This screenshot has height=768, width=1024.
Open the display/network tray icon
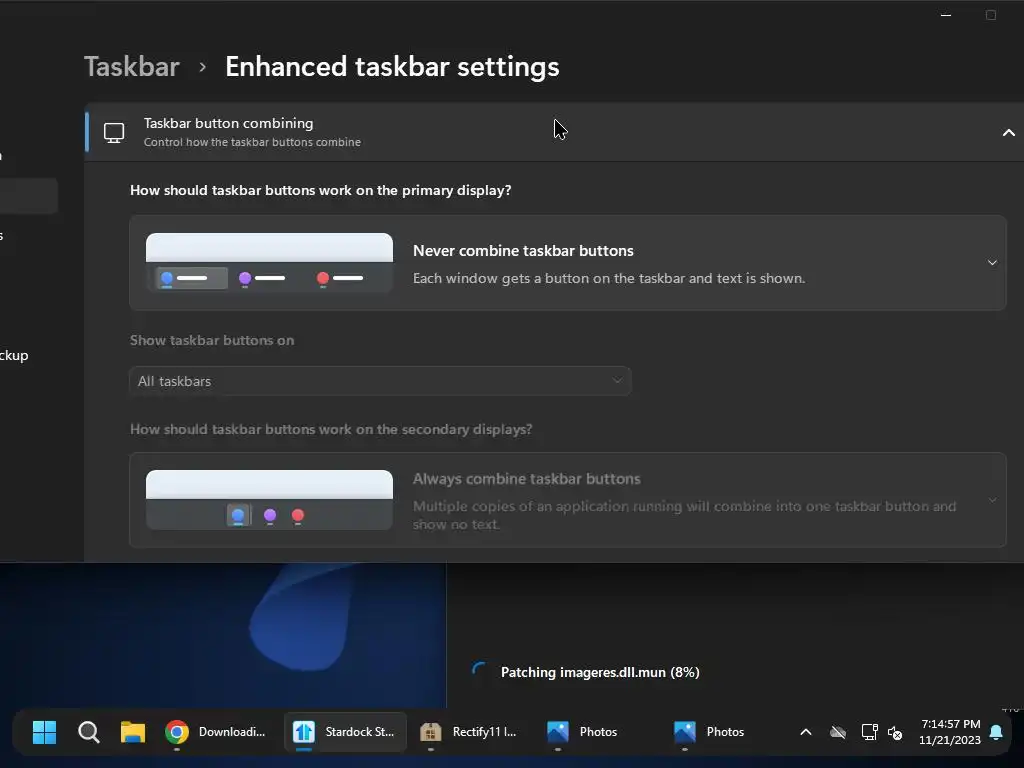coord(869,732)
